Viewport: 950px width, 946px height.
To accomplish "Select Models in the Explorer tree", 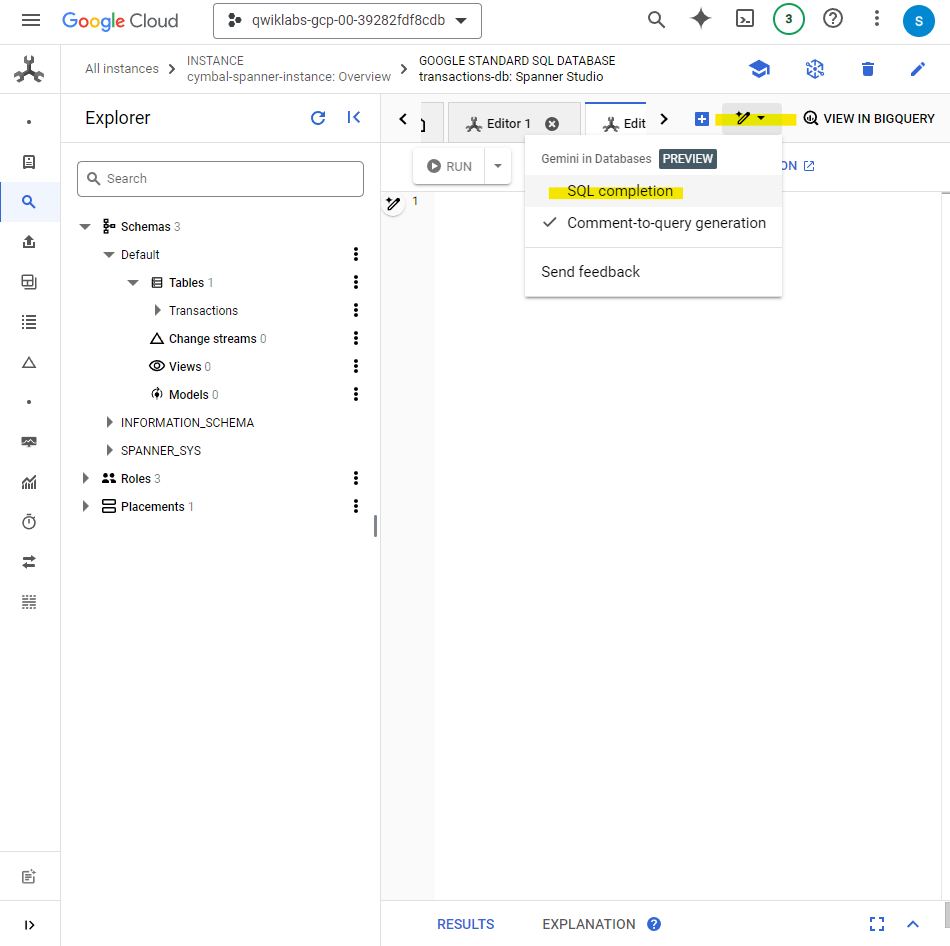I will pyautogui.click(x=188, y=395).
